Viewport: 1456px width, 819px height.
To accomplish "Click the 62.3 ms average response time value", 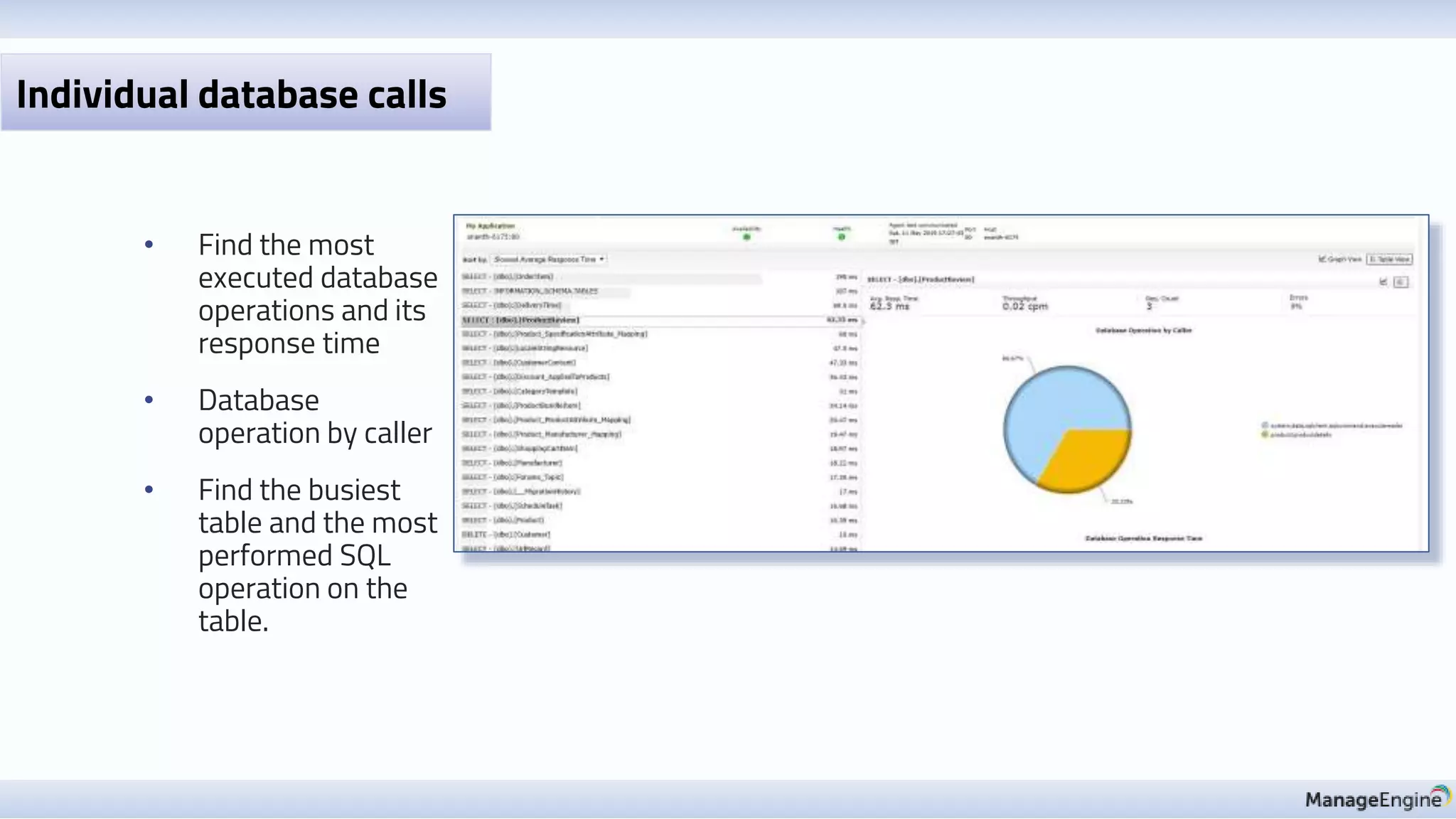I will point(889,306).
